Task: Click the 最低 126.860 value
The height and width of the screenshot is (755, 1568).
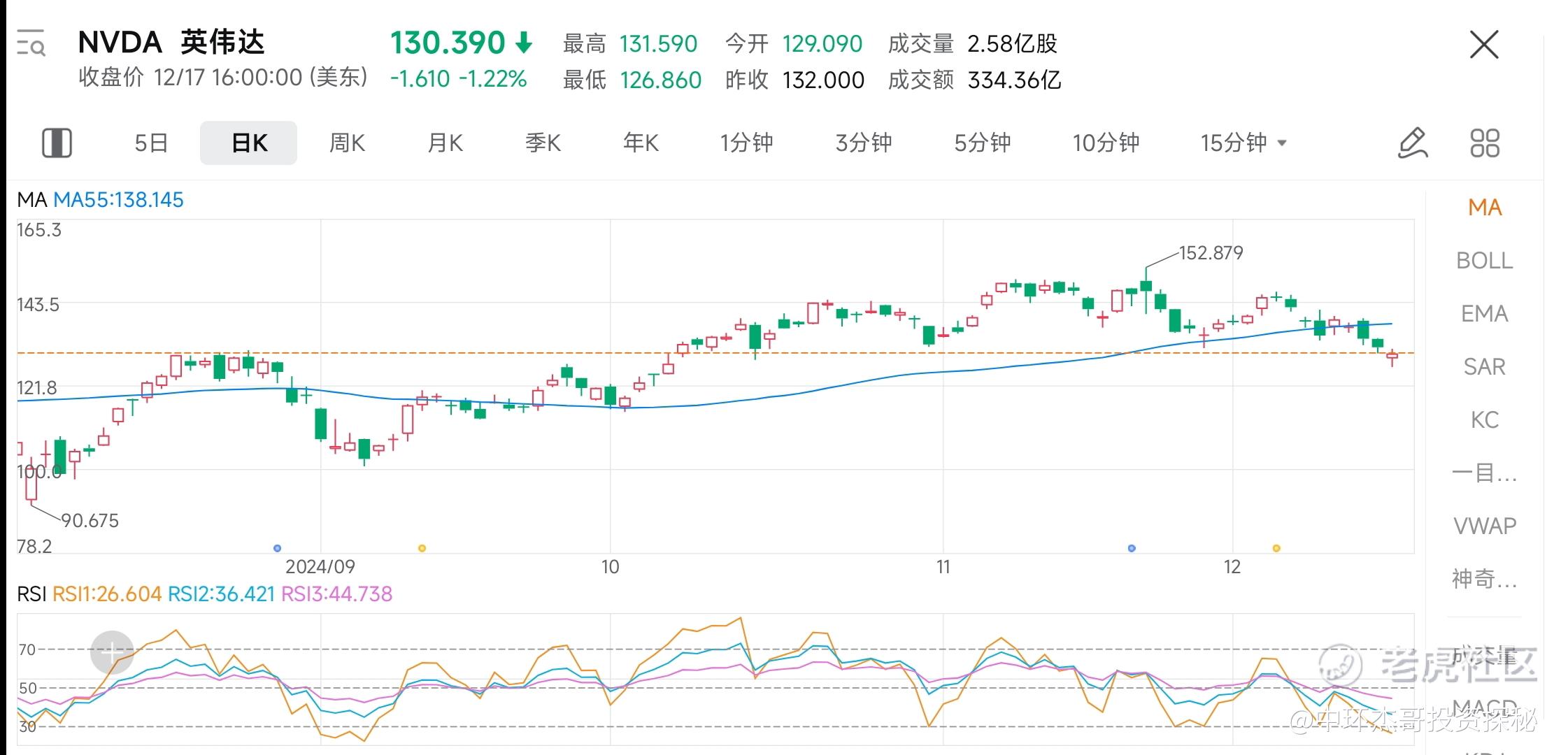Action: [660, 80]
